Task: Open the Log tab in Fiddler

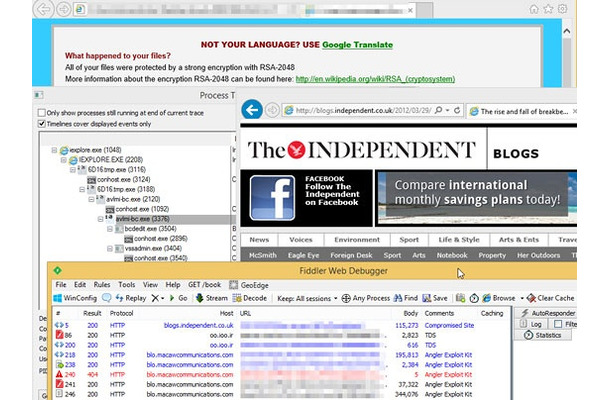Action: (531, 324)
